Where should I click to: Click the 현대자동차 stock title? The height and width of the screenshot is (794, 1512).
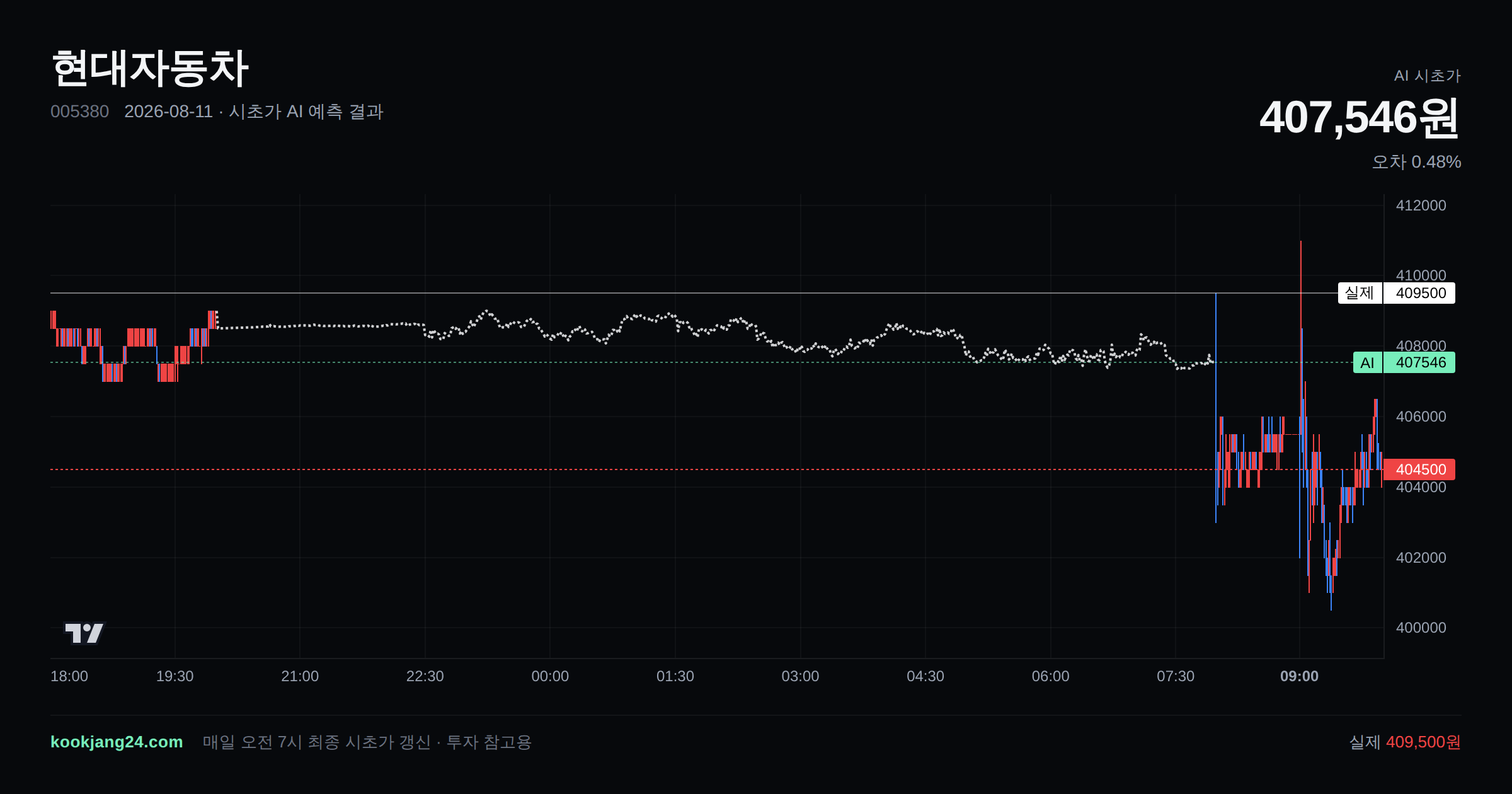[x=150, y=68]
